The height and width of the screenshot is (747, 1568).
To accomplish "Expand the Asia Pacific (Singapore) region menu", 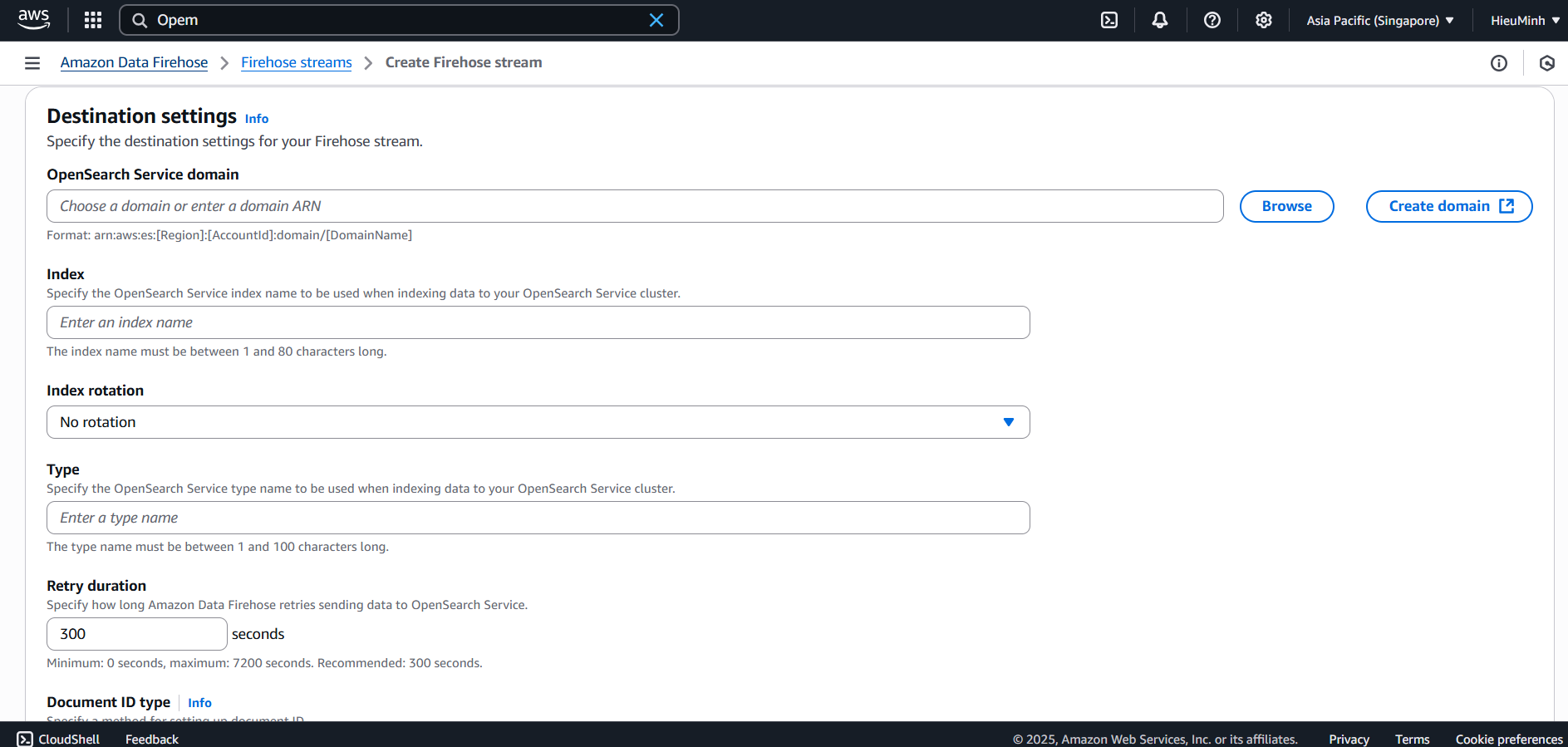I will pos(1380,20).
